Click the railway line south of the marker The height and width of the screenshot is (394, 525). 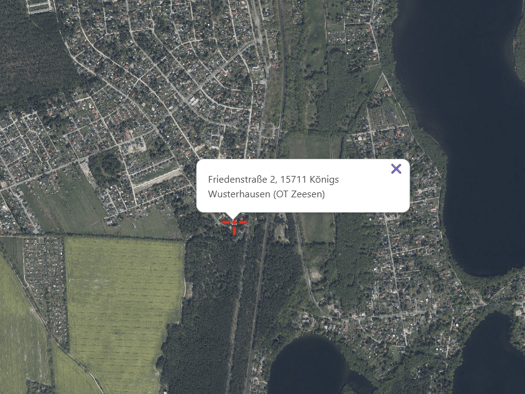(256, 301)
